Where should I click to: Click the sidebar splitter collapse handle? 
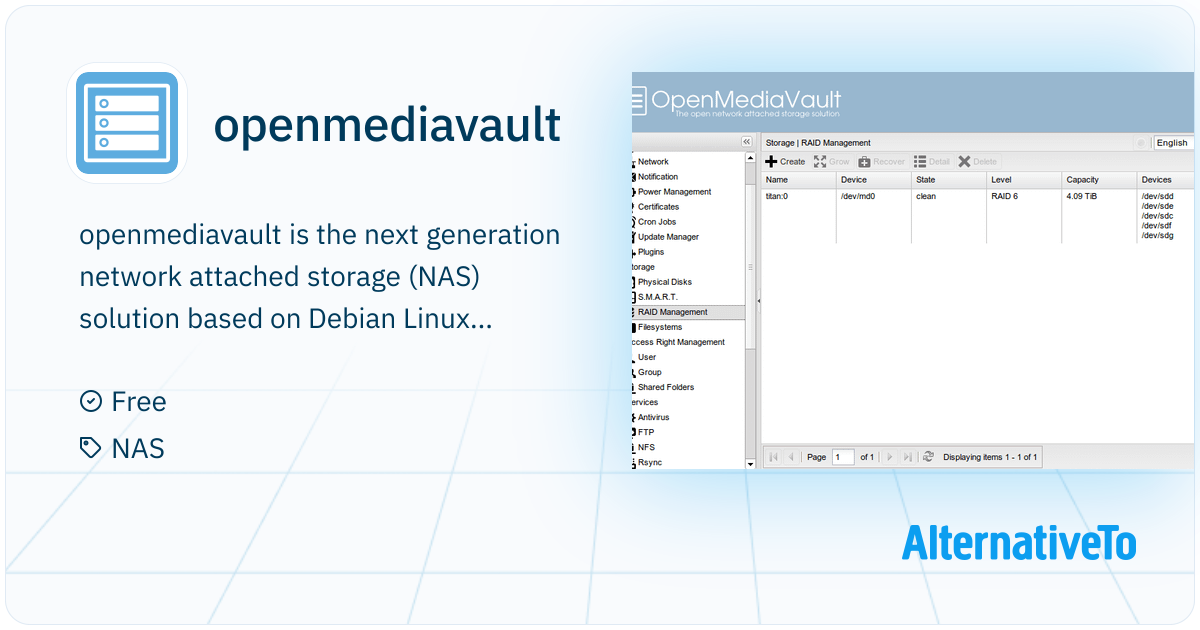point(758,300)
